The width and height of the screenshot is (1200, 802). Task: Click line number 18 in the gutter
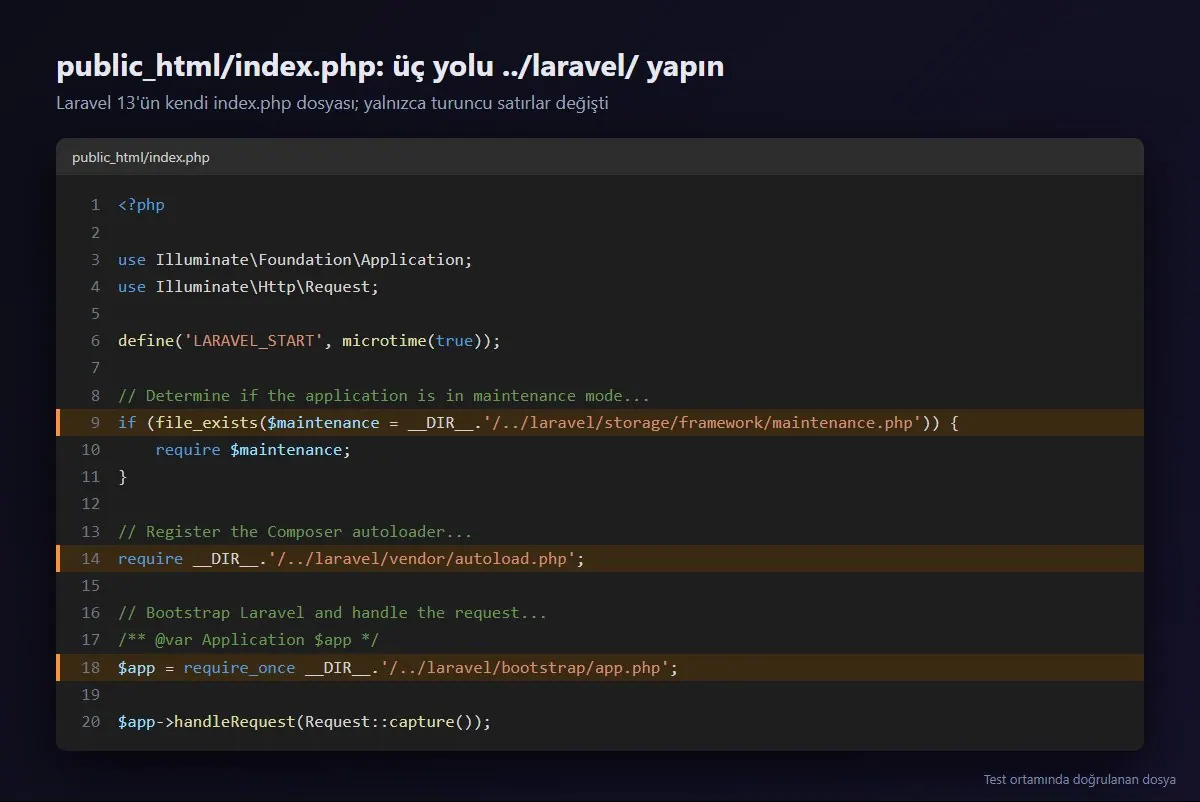91,667
